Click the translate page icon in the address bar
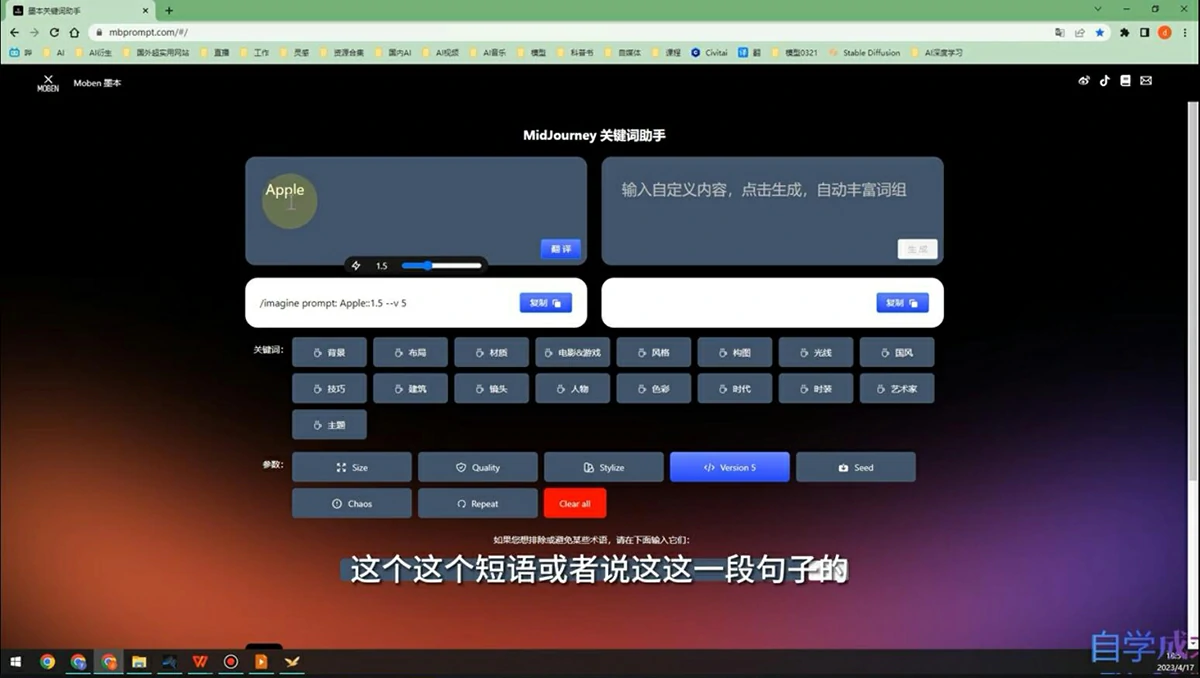Viewport: 1200px width, 678px height. pos(1060,32)
